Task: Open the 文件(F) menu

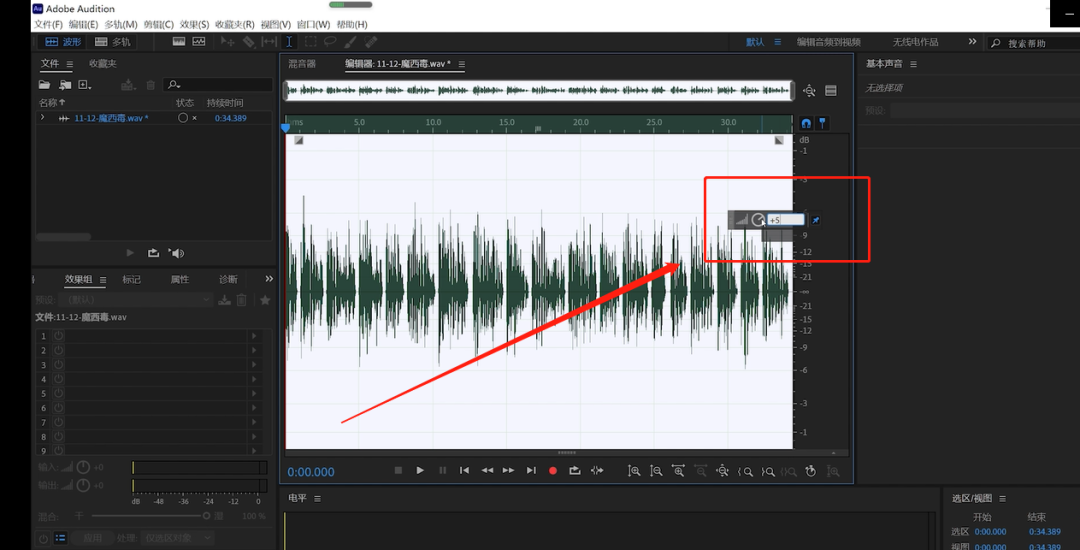Action: (x=48, y=24)
